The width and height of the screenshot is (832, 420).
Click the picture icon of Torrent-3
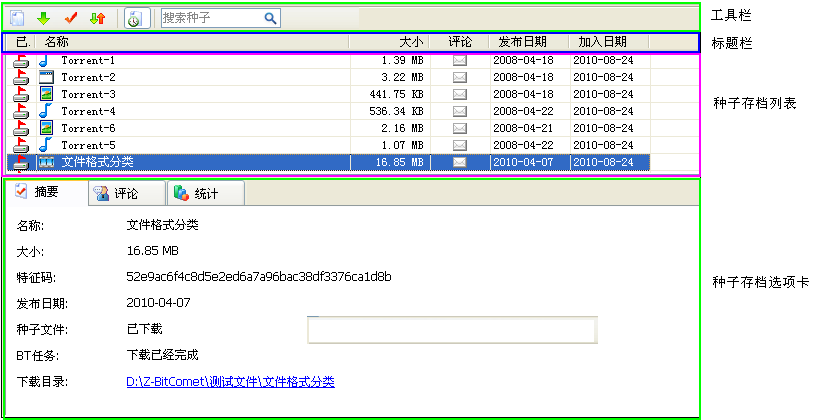click(x=46, y=94)
